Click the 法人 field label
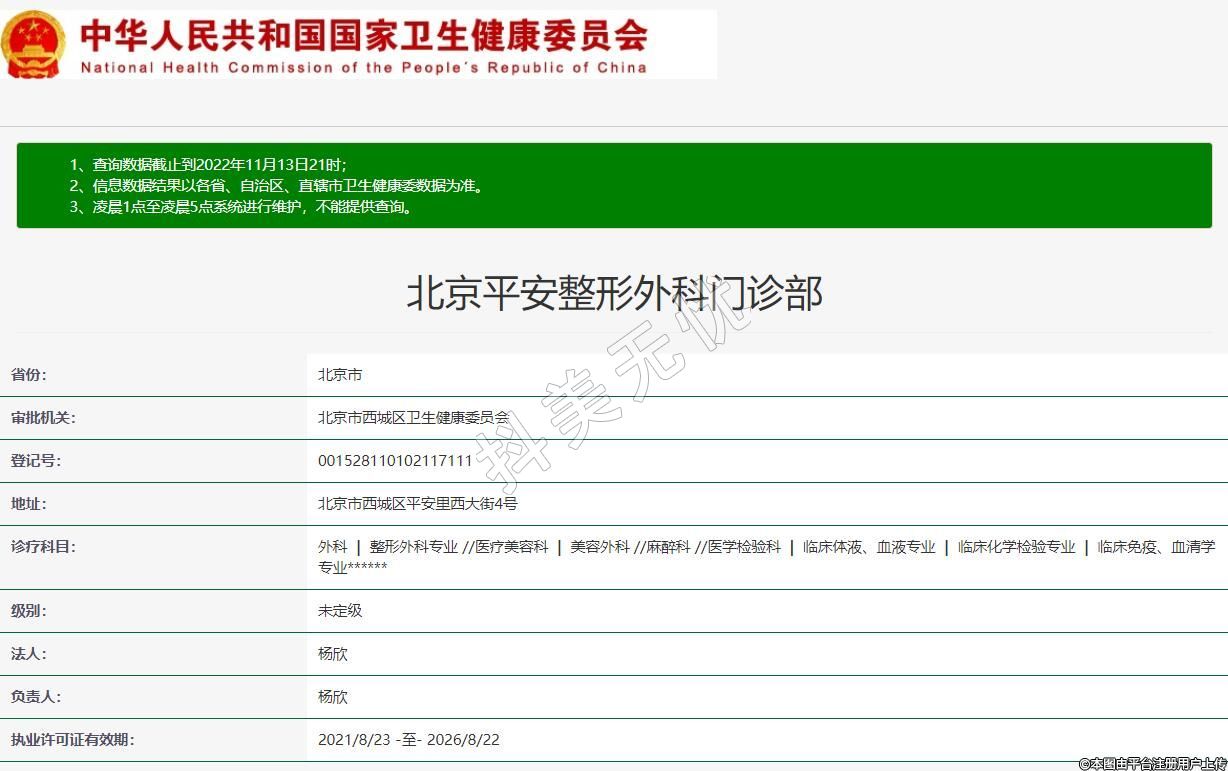Viewport: 1228px width, 771px height. [x=29, y=654]
